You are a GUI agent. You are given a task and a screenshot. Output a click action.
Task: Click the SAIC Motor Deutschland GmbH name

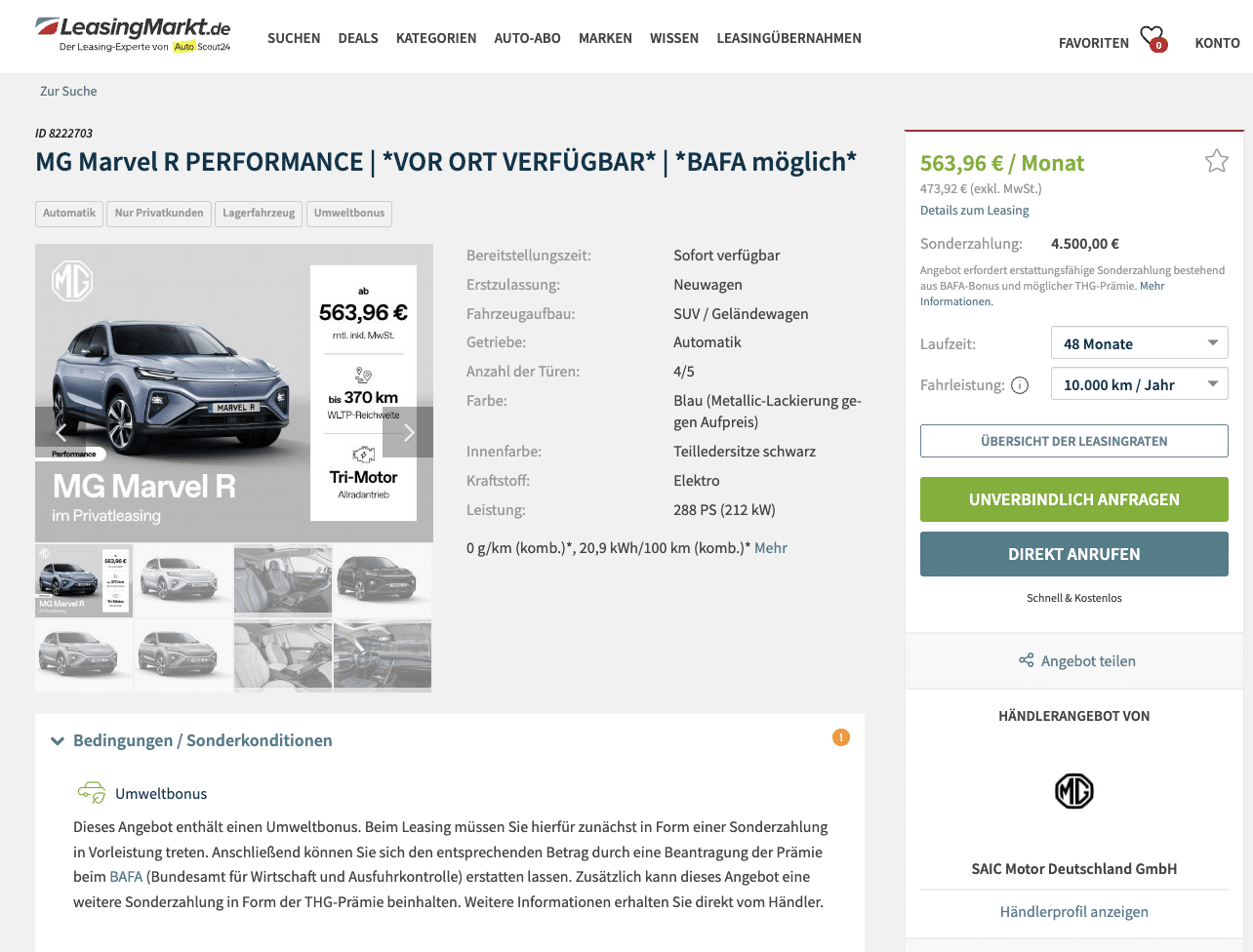1074,868
